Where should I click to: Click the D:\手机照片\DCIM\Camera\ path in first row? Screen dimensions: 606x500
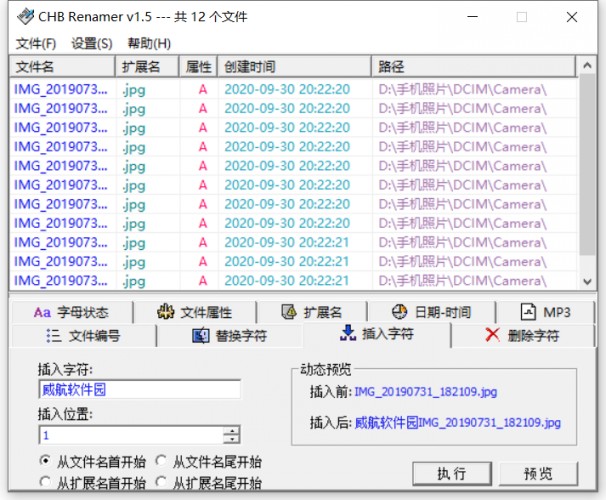[462, 90]
